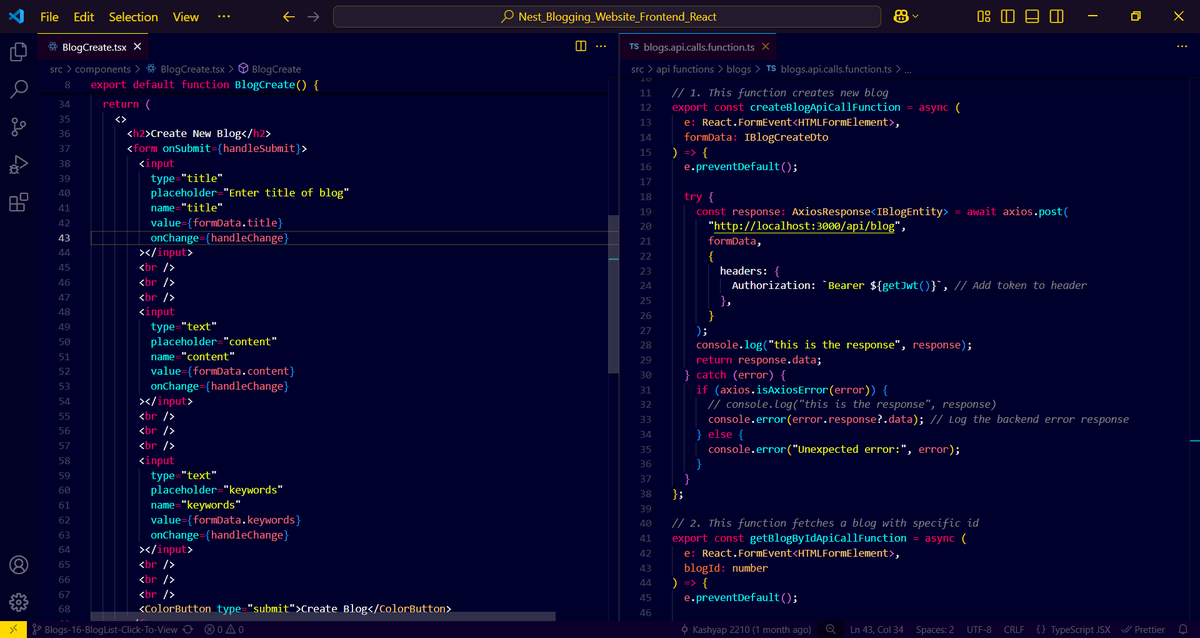
Task: Open the Selection menu
Action: pos(133,17)
